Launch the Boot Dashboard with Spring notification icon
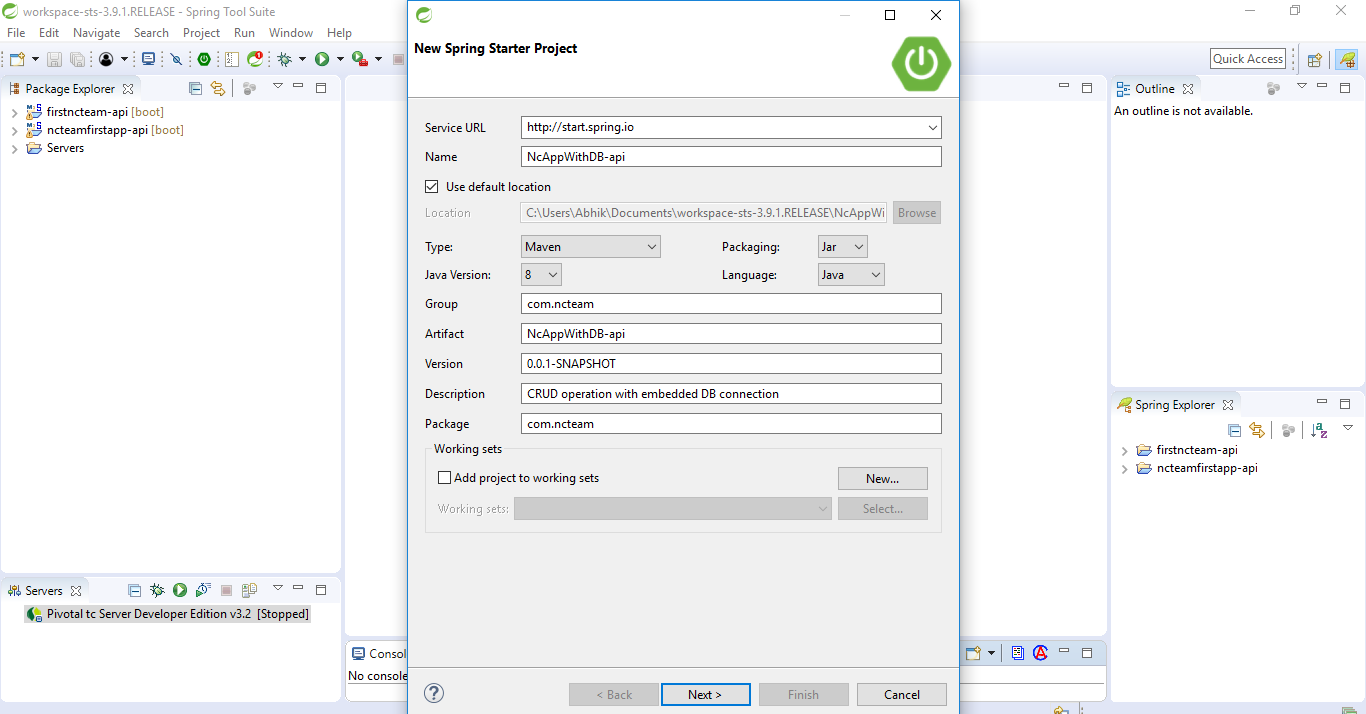The image size is (1366, 714). (x=254, y=58)
